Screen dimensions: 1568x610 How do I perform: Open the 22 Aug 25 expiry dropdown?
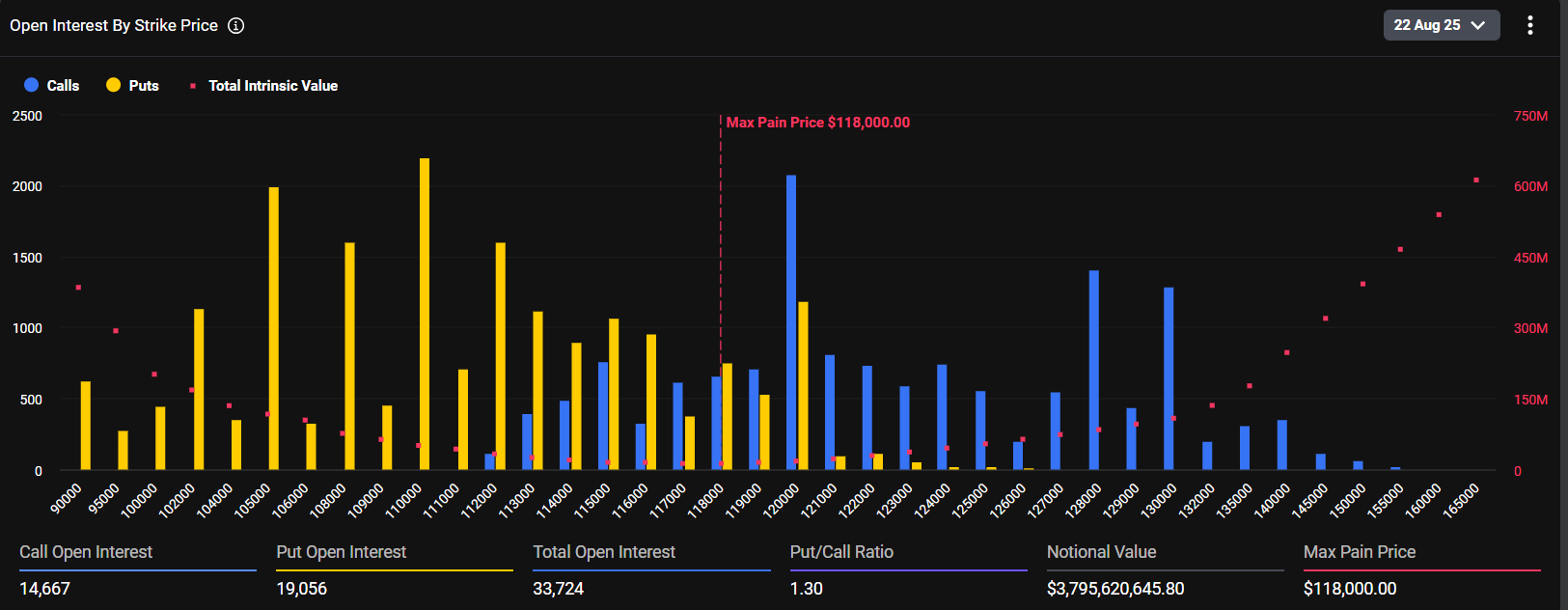[1441, 25]
